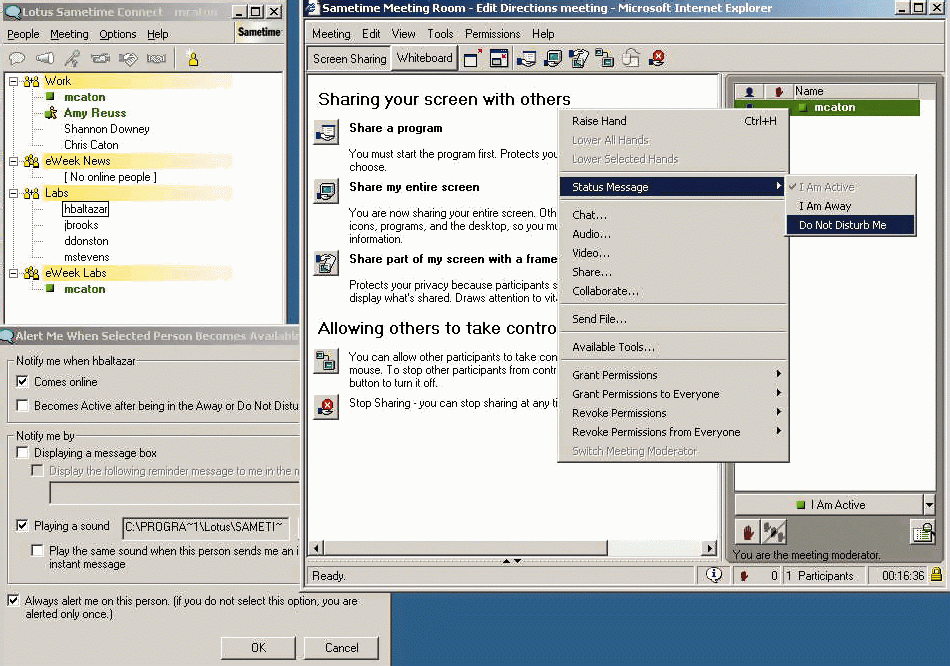Click the sound file path field

point(206,527)
